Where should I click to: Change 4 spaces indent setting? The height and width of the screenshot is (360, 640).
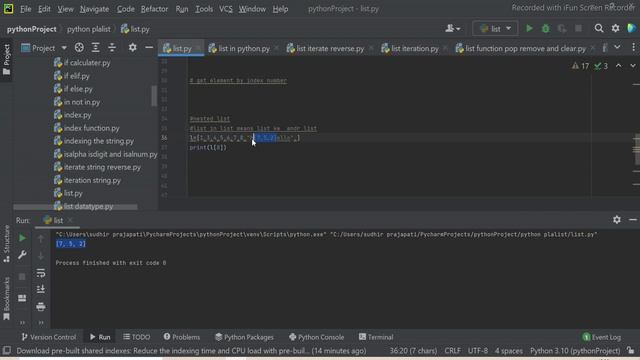[509, 351]
